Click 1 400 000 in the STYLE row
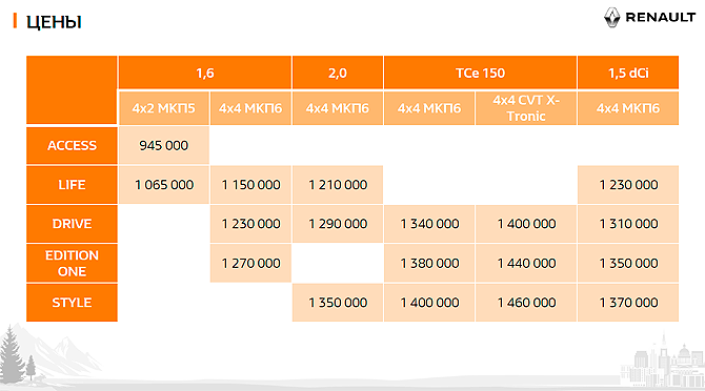705x391 pixels. 429,302
